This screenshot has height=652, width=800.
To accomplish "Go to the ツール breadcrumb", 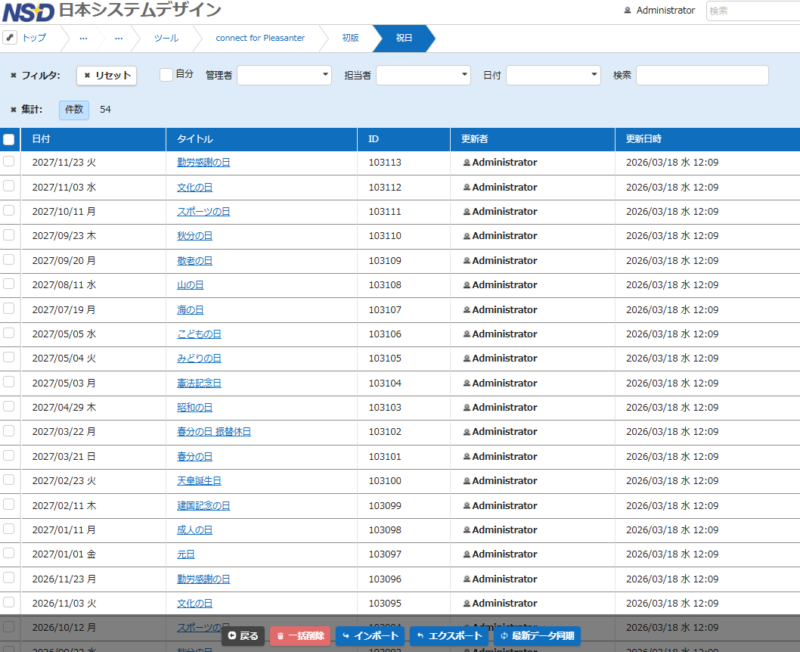I will click(x=166, y=38).
